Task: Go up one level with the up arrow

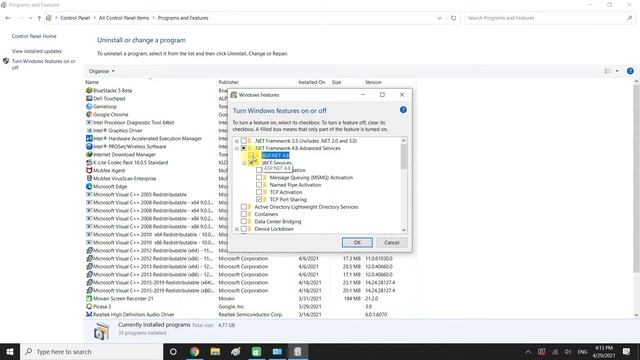Action: pyautogui.click(x=39, y=18)
